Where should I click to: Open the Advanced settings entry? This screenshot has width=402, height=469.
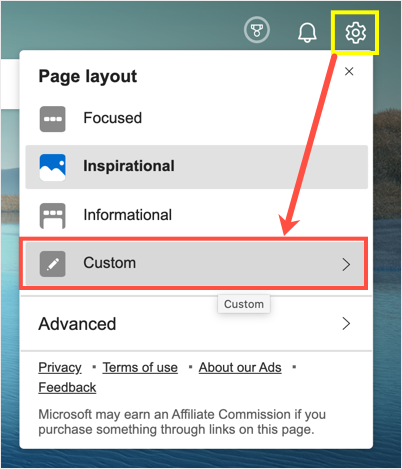pyautogui.click(x=196, y=324)
